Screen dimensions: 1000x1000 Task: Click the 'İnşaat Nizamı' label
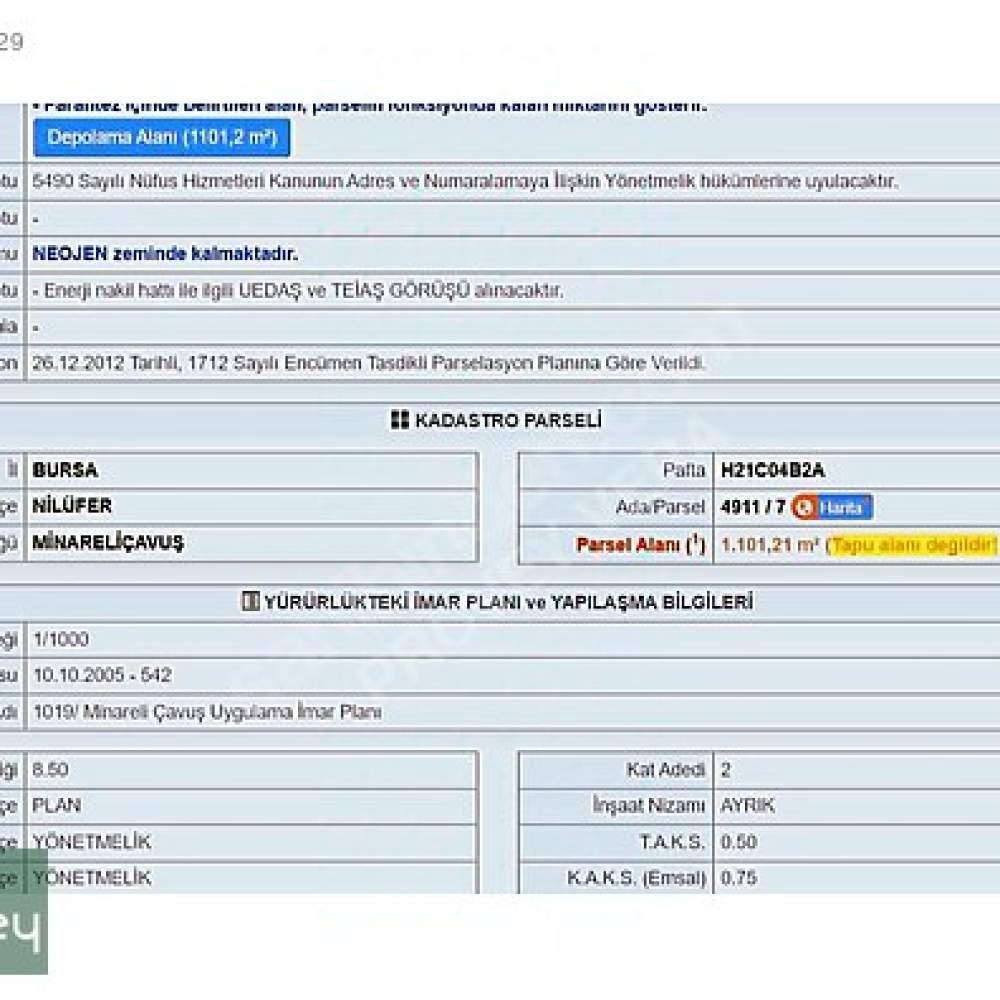click(x=649, y=805)
